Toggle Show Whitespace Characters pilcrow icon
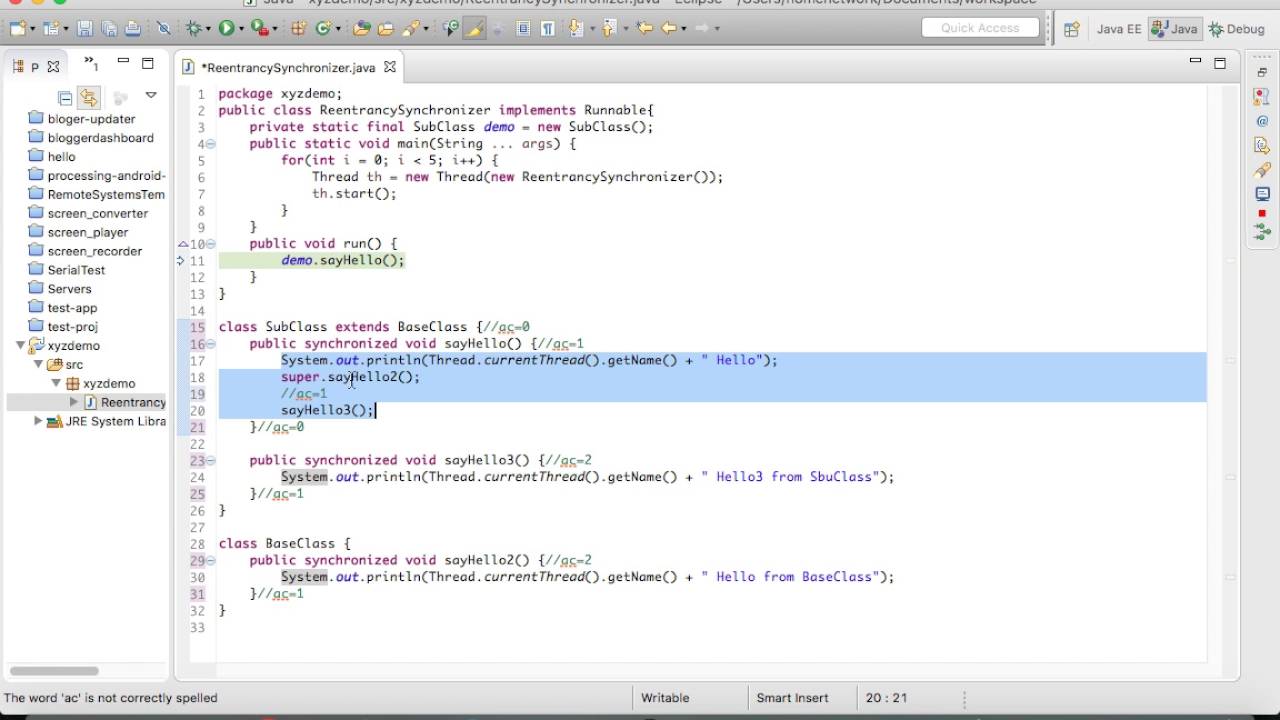 coord(547,29)
